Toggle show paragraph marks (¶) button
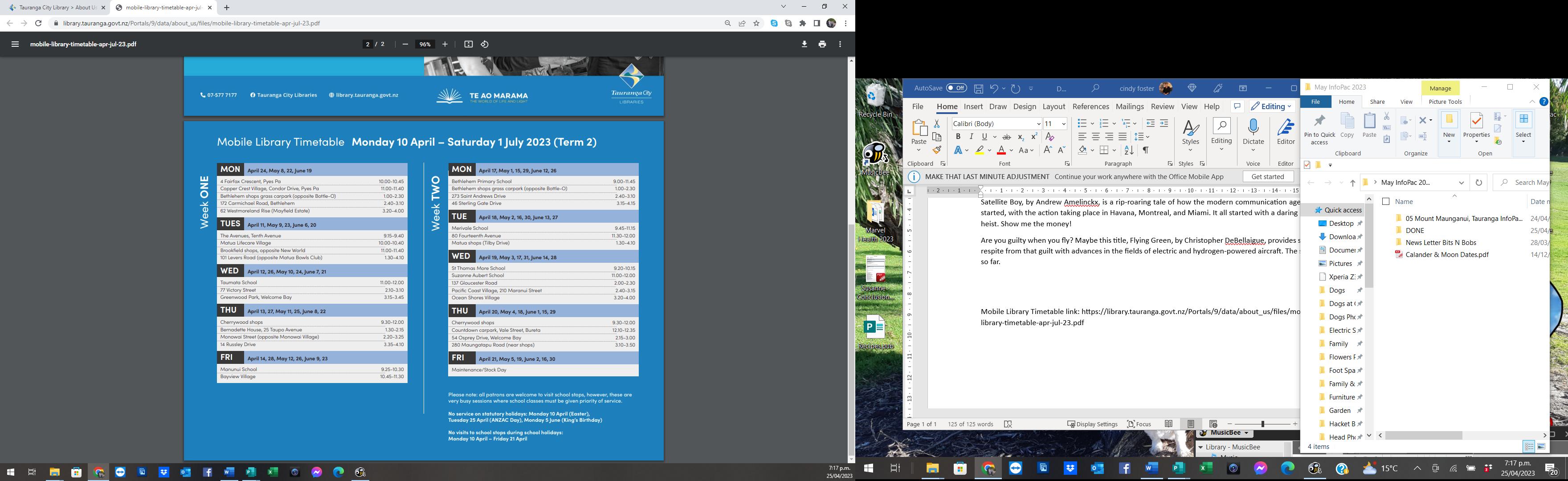This screenshot has width=1568, height=481. click(x=1146, y=151)
